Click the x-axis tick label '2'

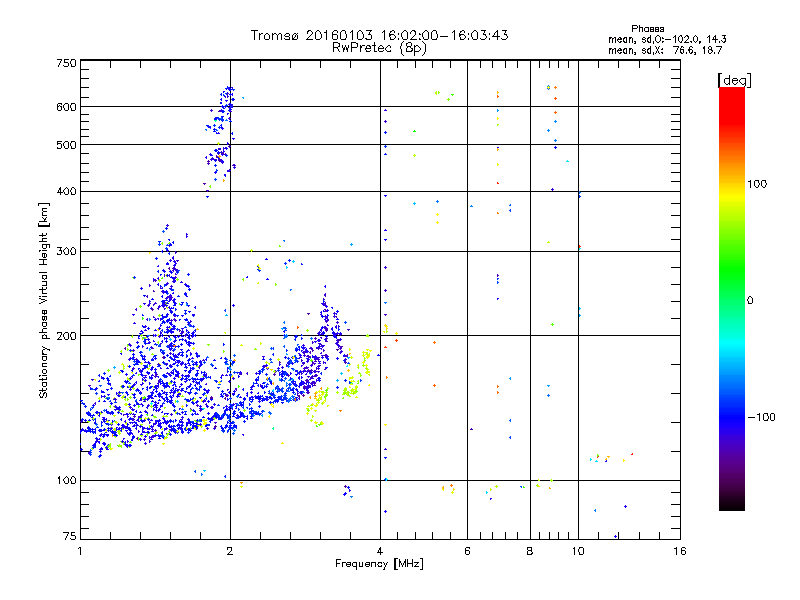click(x=230, y=551)
